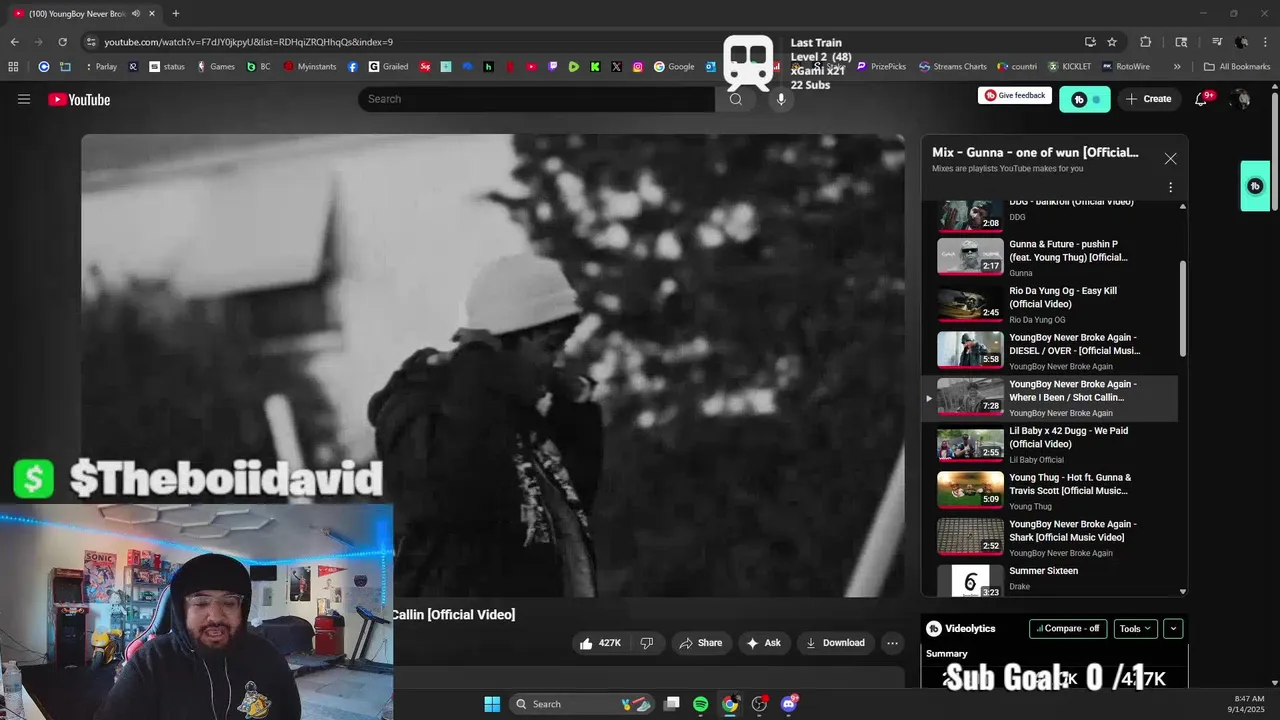The height and width of the screenshot is (720, 1280).
Task: Expand hidden bookmarks overflow chevron
Action: (x=1177, y=67)
